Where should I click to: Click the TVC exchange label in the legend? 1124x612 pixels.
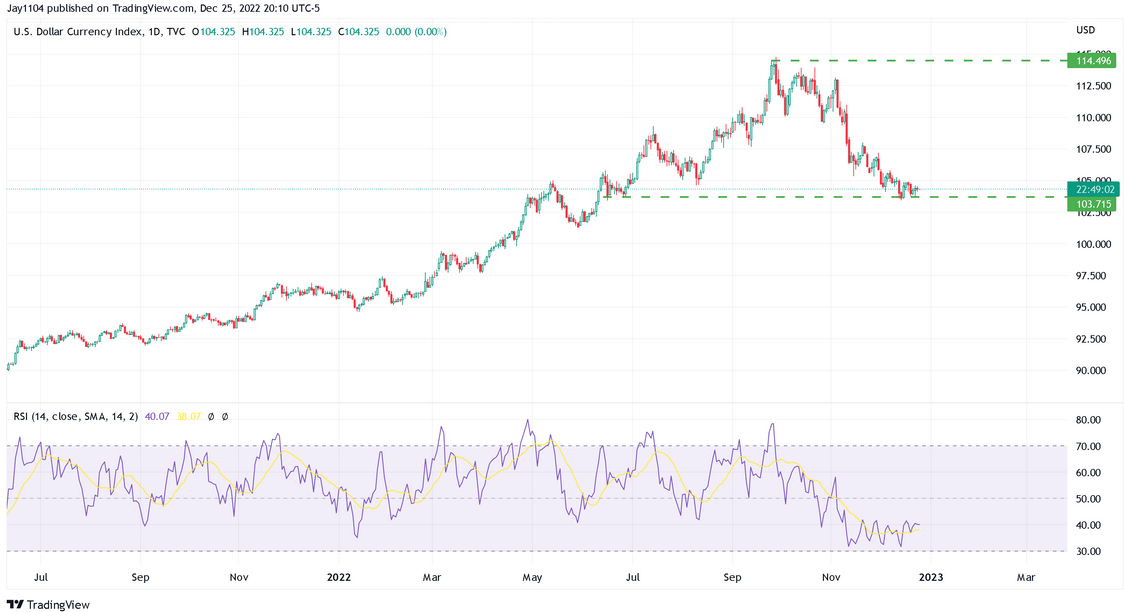176,31
